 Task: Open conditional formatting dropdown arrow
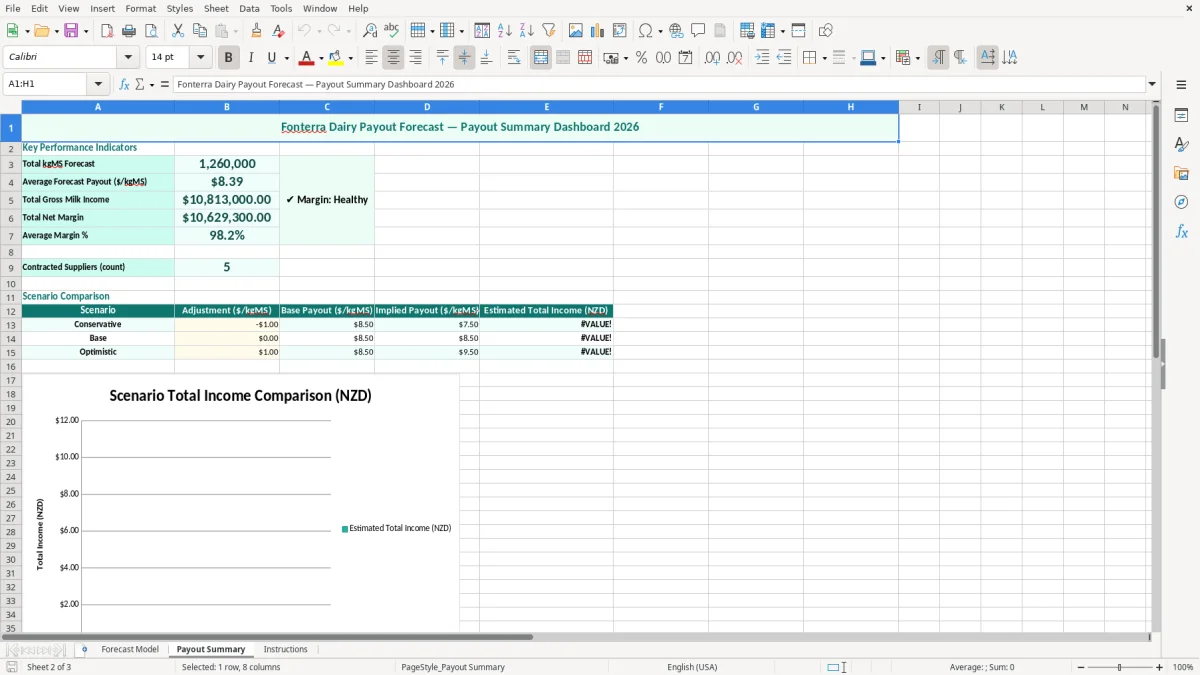tap(918, 58)
